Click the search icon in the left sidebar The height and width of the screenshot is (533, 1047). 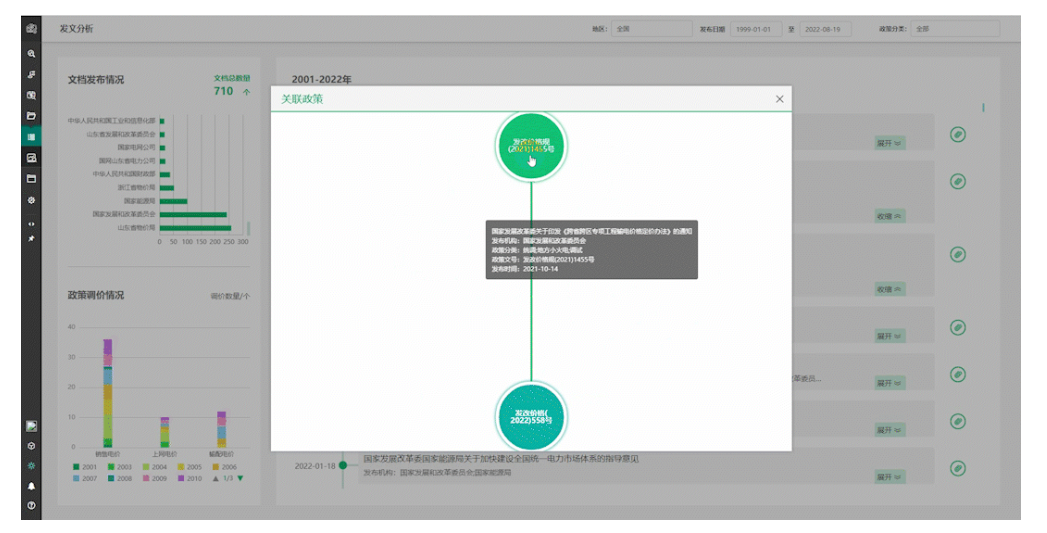pyautogui.click(x=32, y=53)
